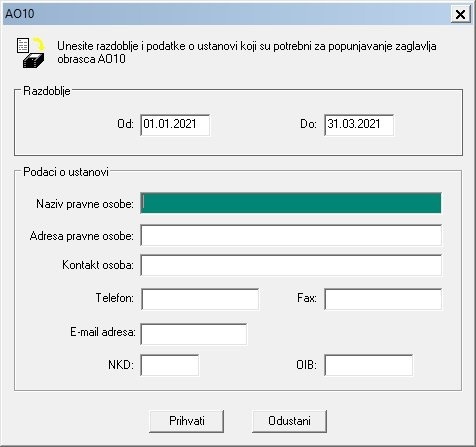The width and height of the screenshot is (476, 447).
Task: Click the Naziv pravne osobe label
Action: tap(85, 204)
